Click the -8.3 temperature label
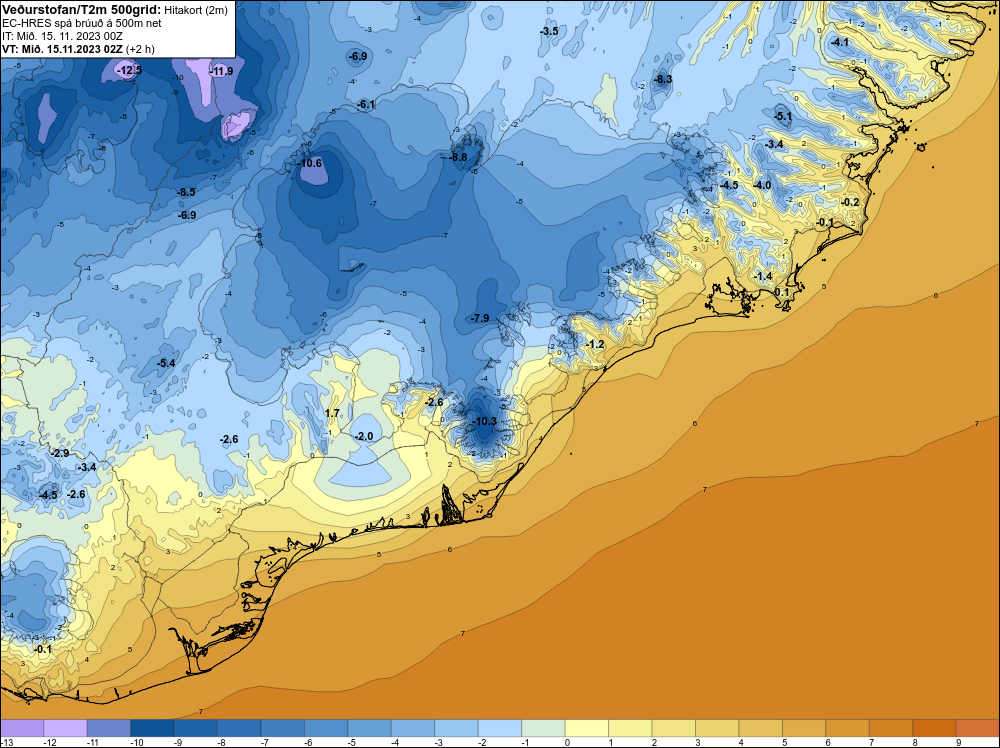Viewport: 1000px width, 748px height. click(x=663, y=79)
